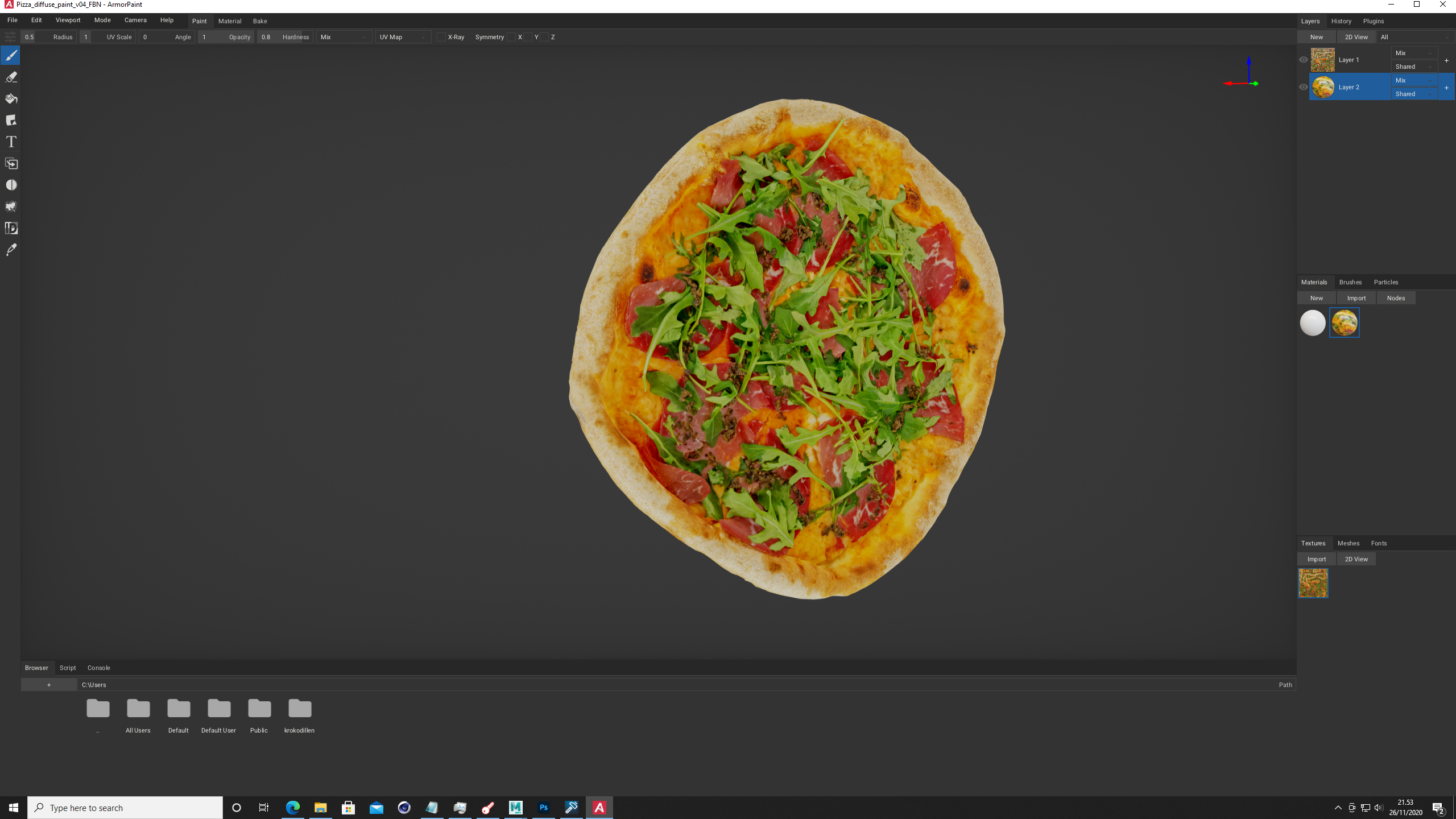The image size is (1456, 819).
Task: Enable the X-Ray checkbox
Action: [x=441, y=37]
